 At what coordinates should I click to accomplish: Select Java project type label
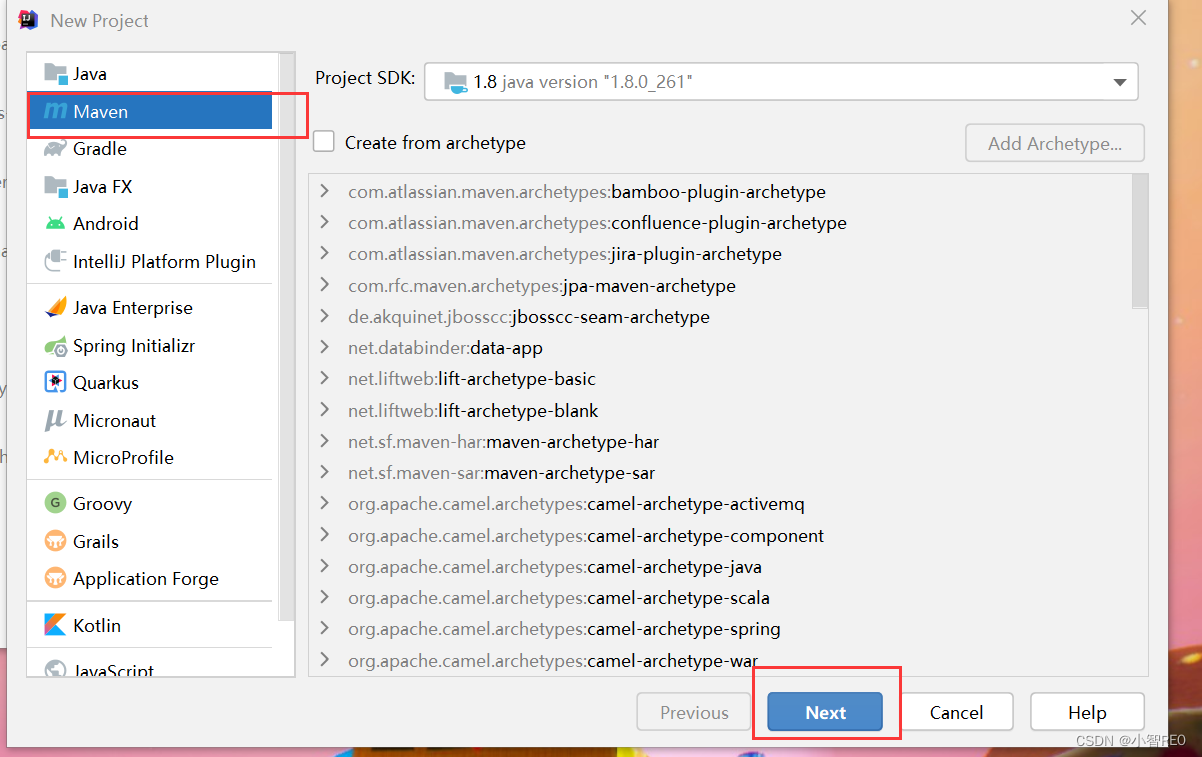[x=89, y=74]
